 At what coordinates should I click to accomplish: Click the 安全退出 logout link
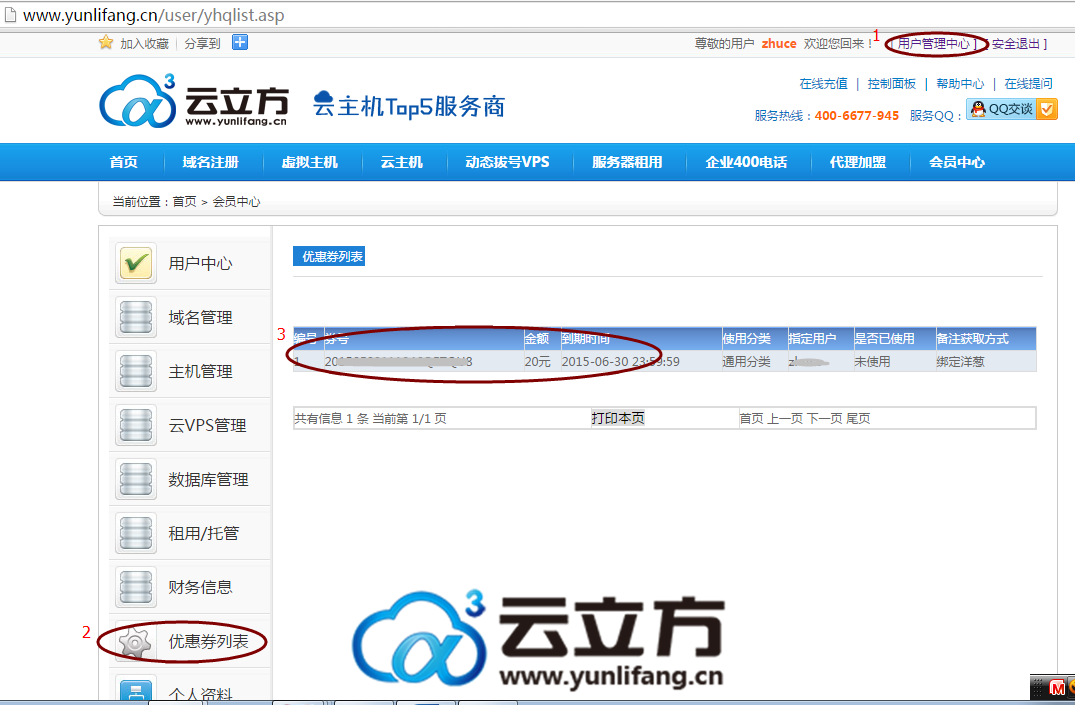1017,44
